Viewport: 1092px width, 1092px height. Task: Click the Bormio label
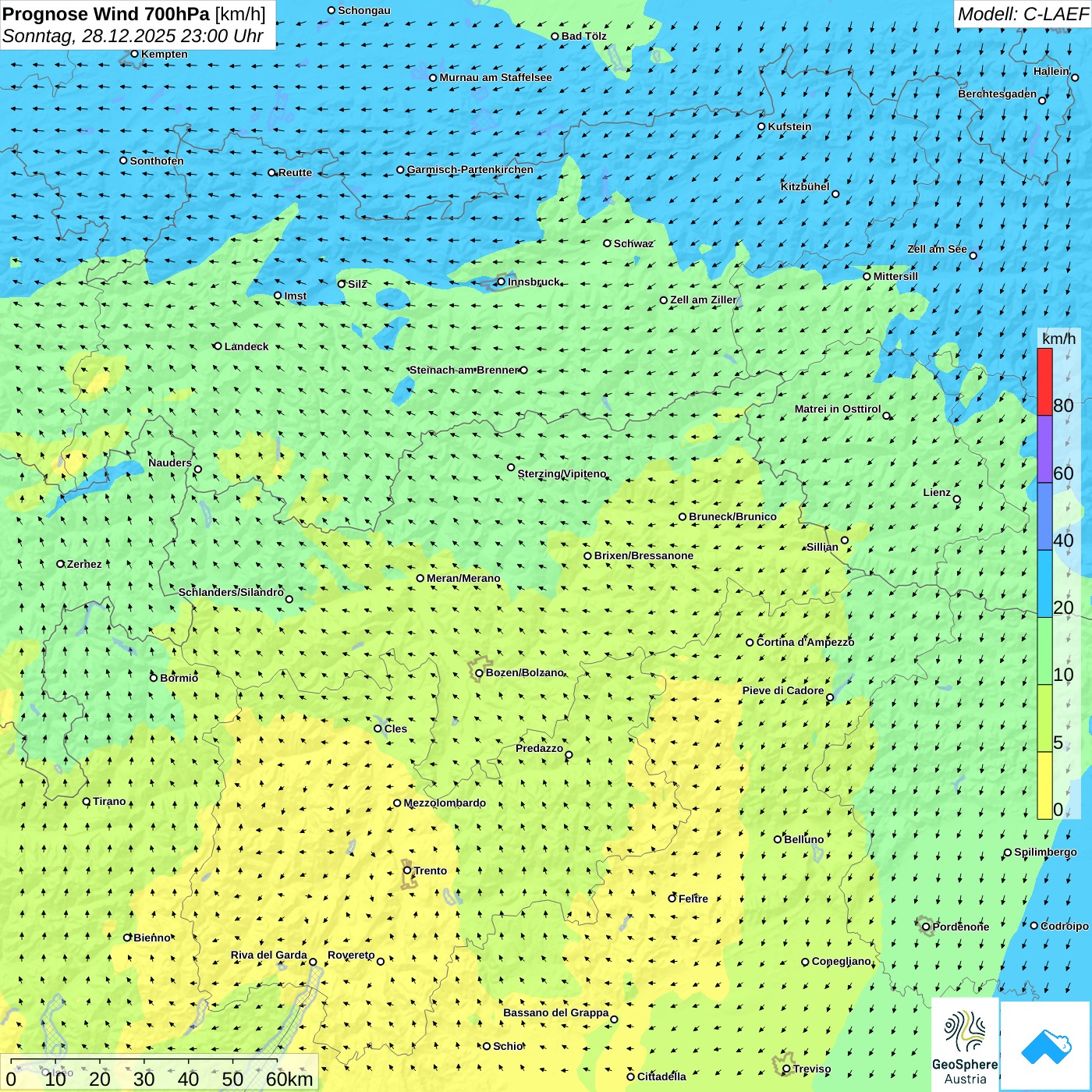tap(179, 678)
